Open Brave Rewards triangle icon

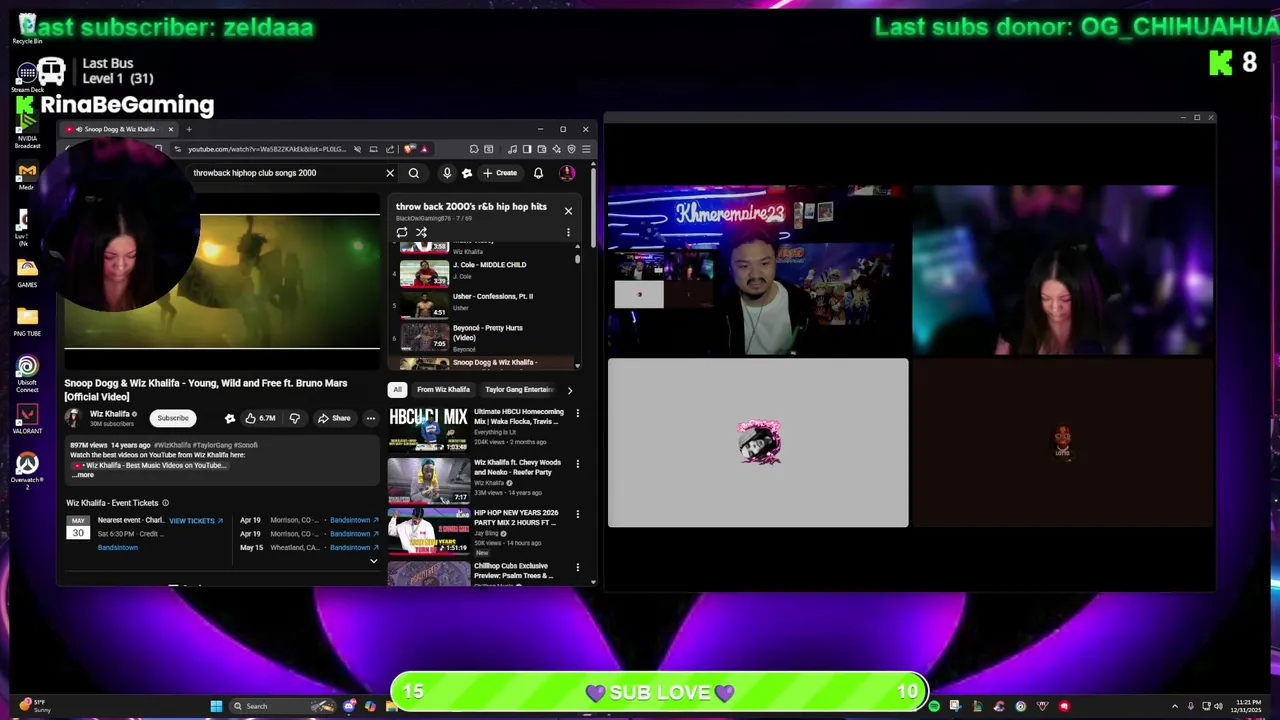(x=424, y=149)
